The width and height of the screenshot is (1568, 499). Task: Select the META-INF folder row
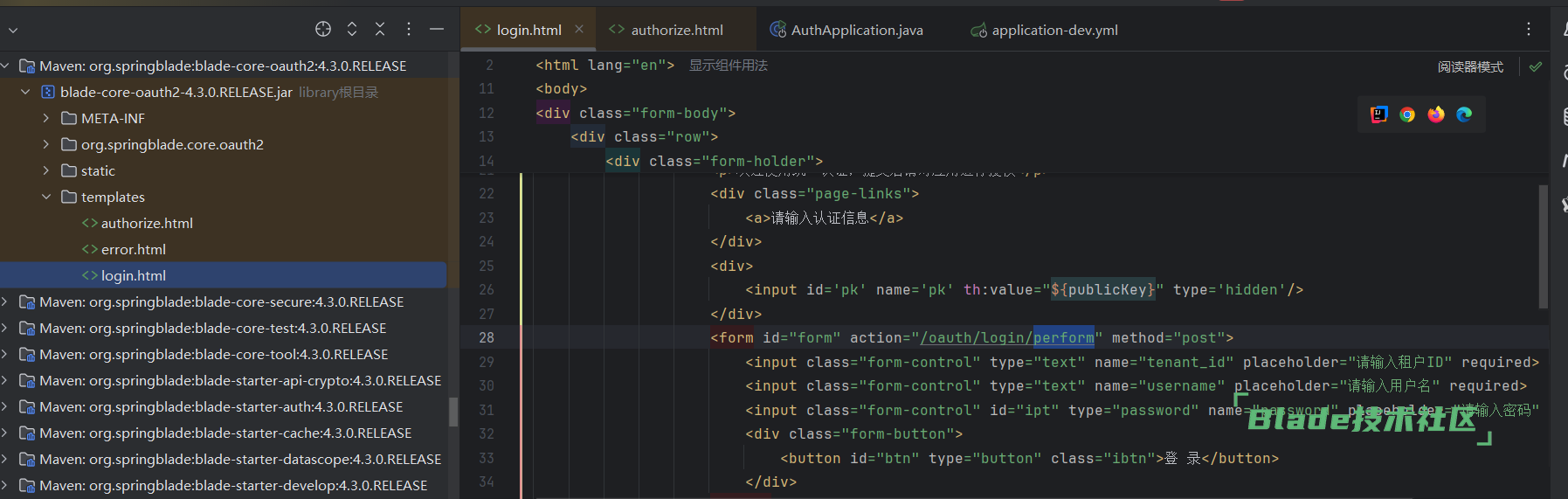click(224, 118)
